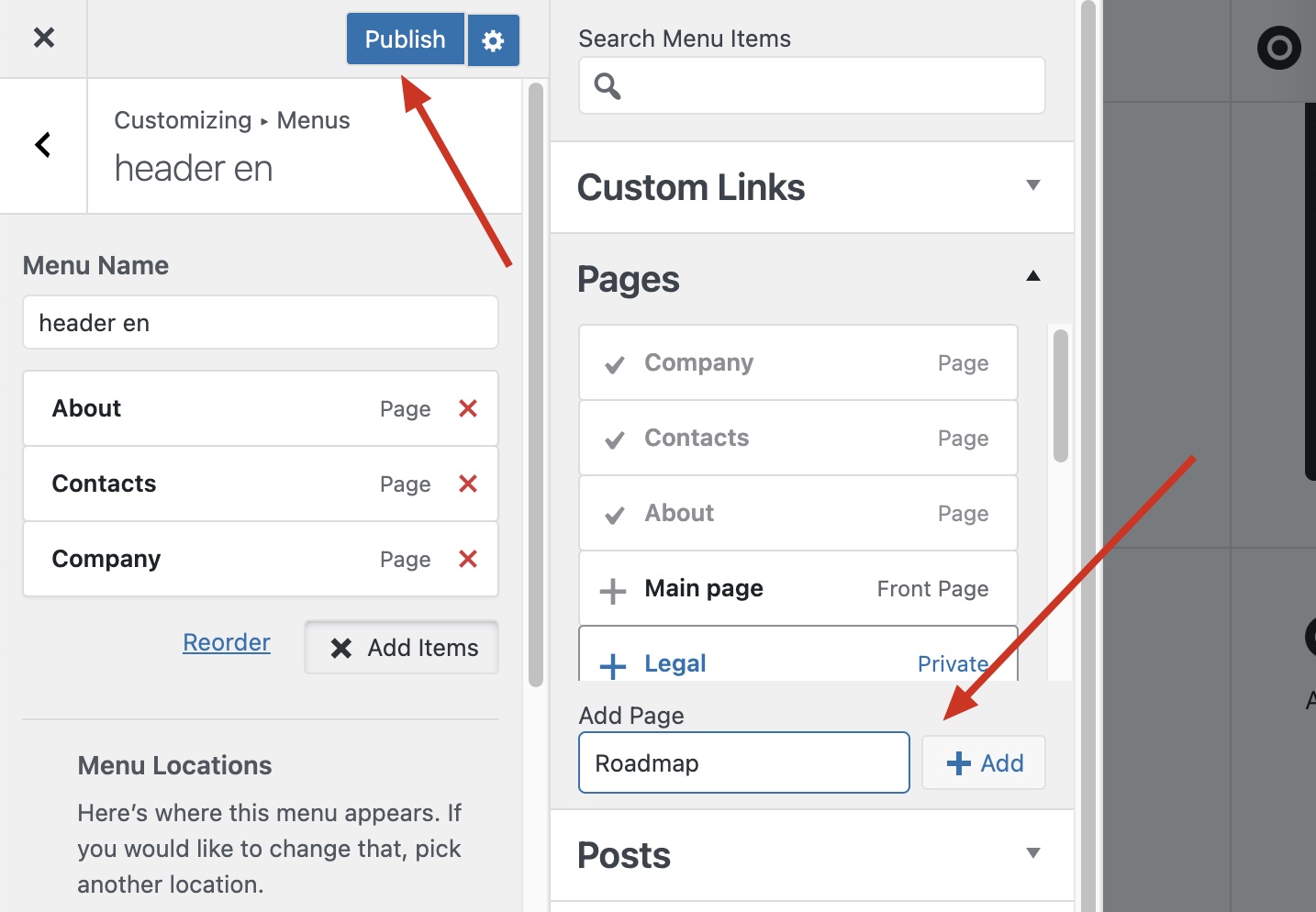The width and height of the screenshot is (1316, 912).
Task: Open publish settings gear icon
Action: (x=493, y=40)
